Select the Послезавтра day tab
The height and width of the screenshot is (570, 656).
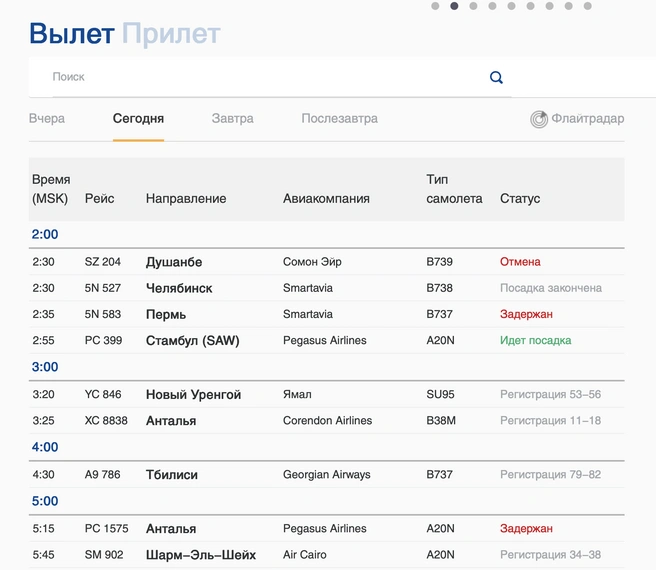(x=340, y=118)
